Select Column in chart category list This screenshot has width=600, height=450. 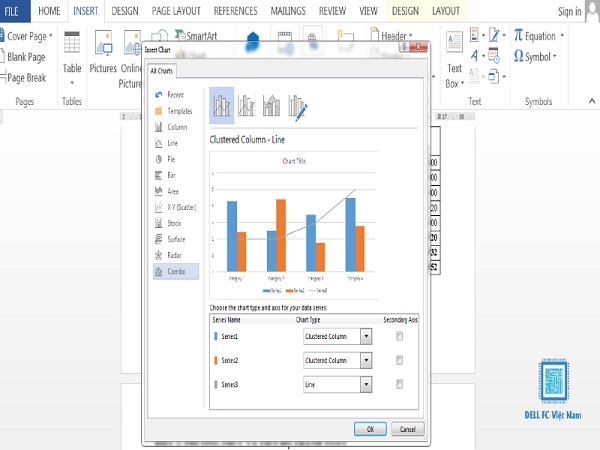[176, 127]
